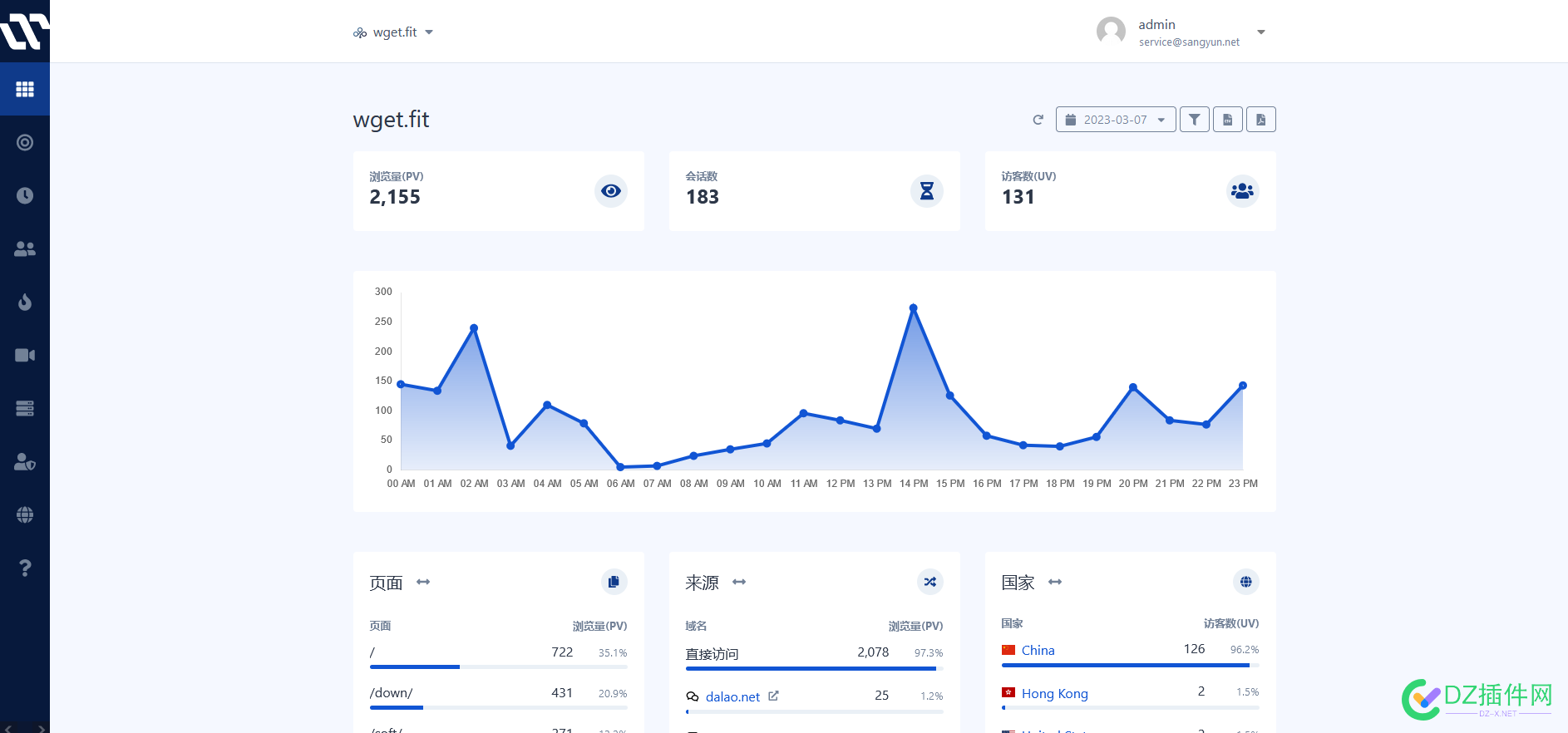
Task: Click the wget.fit page heading
Action: point(391,120)
